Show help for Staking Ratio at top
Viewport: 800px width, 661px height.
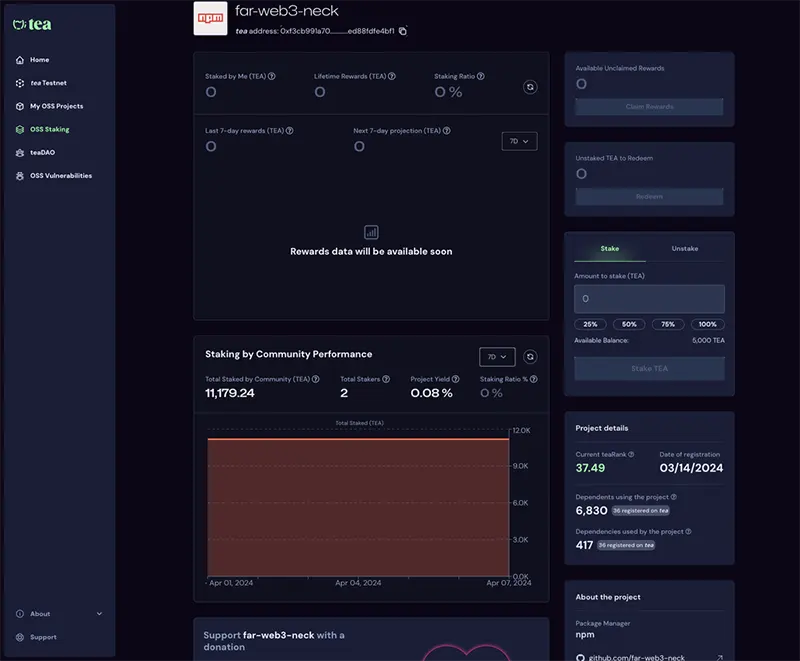pos(481,77)
